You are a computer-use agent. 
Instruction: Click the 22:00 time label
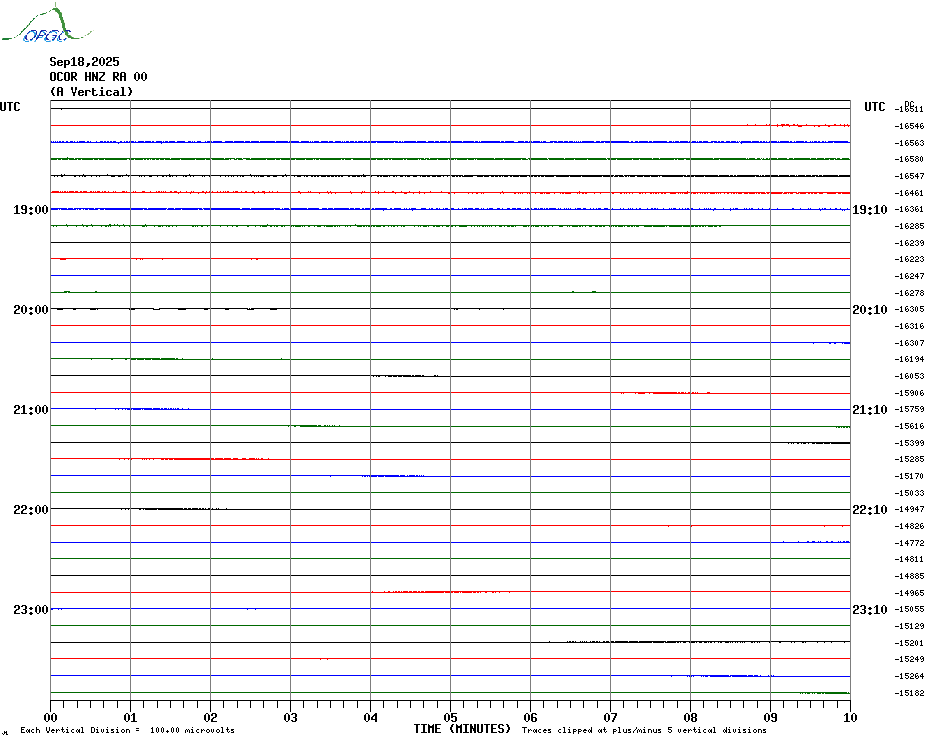(31, 510)
